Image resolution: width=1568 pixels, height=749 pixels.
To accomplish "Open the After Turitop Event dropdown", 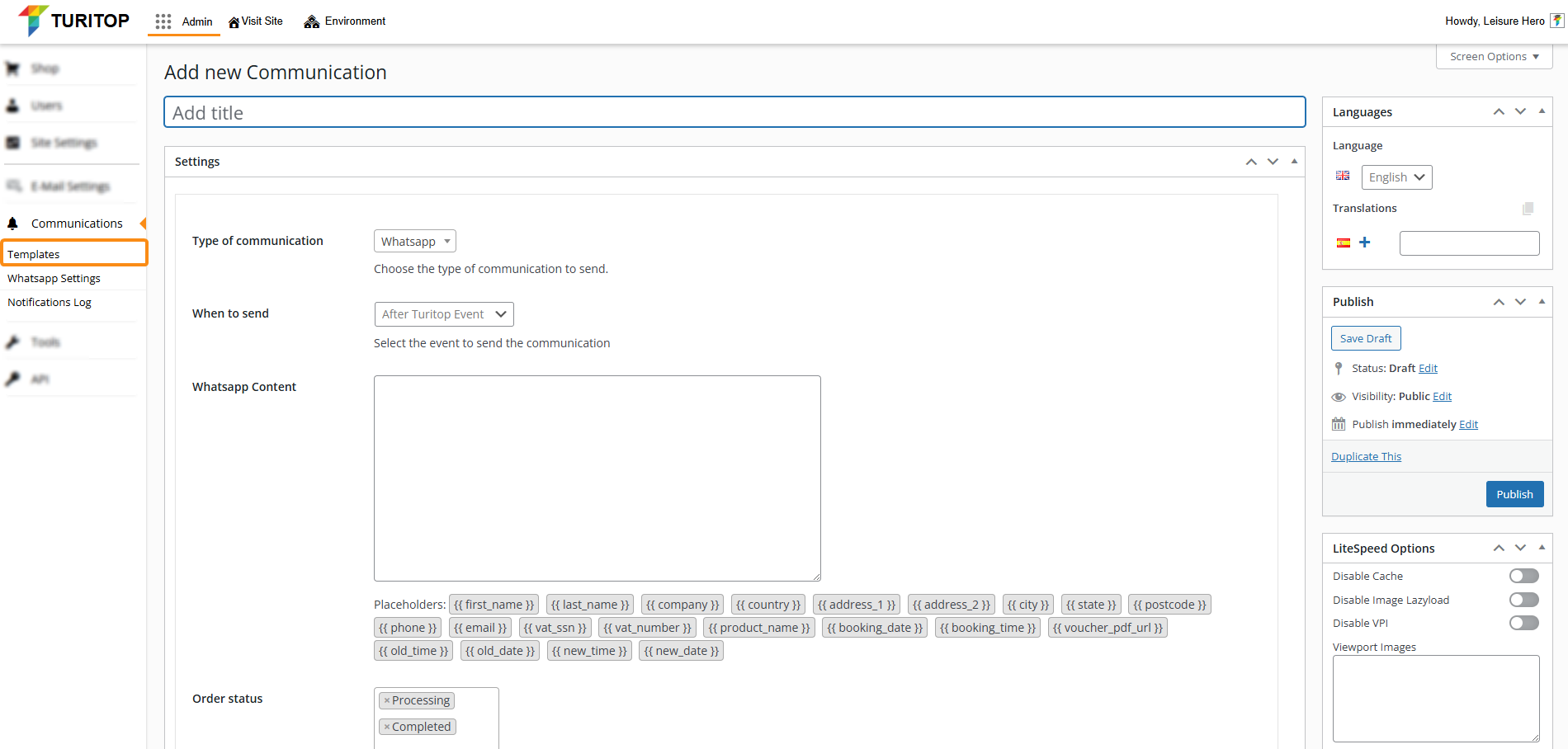I will pos(443,314).
